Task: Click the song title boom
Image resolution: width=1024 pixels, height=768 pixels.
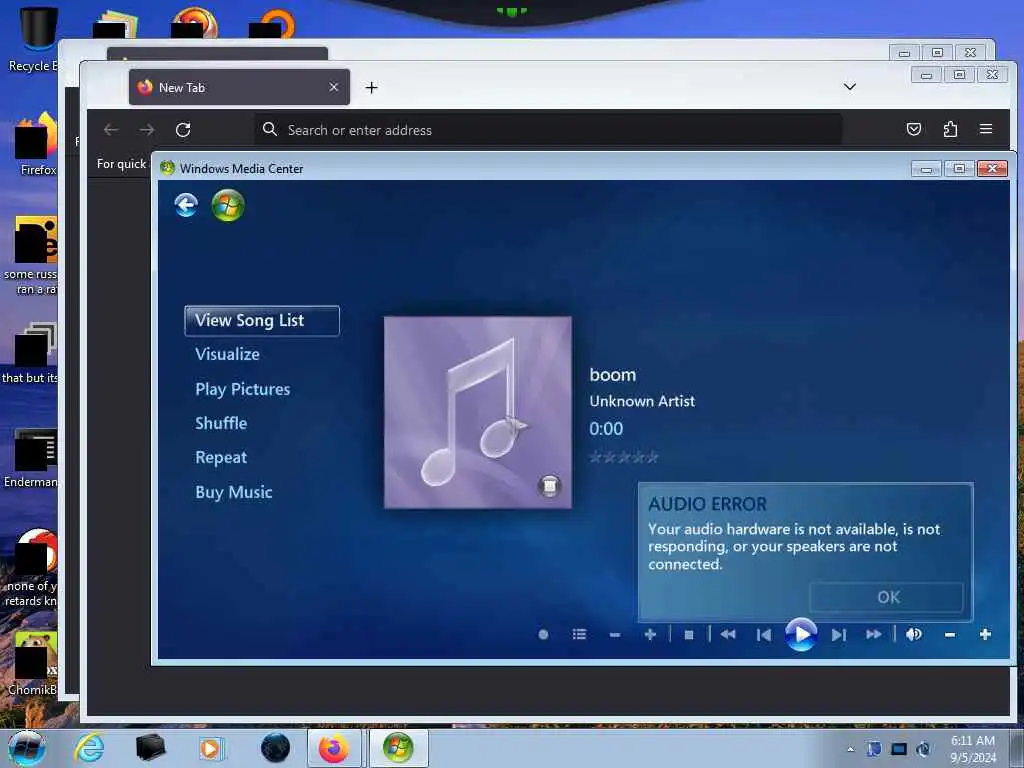Action: point(613,375)
